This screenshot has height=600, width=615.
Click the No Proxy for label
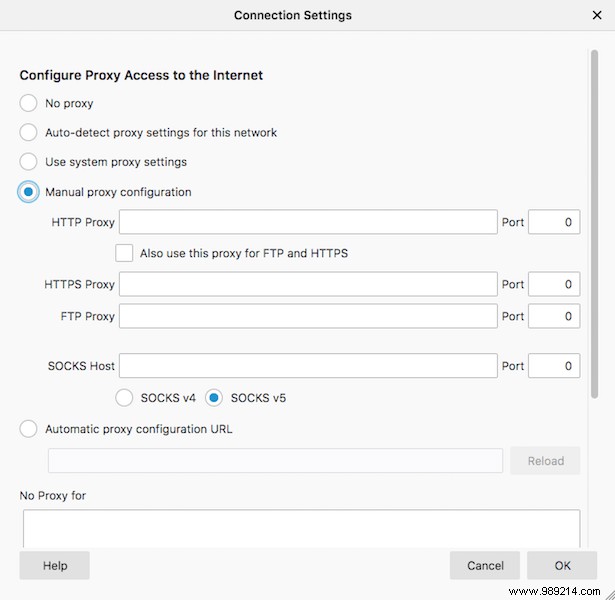point(53,496)
